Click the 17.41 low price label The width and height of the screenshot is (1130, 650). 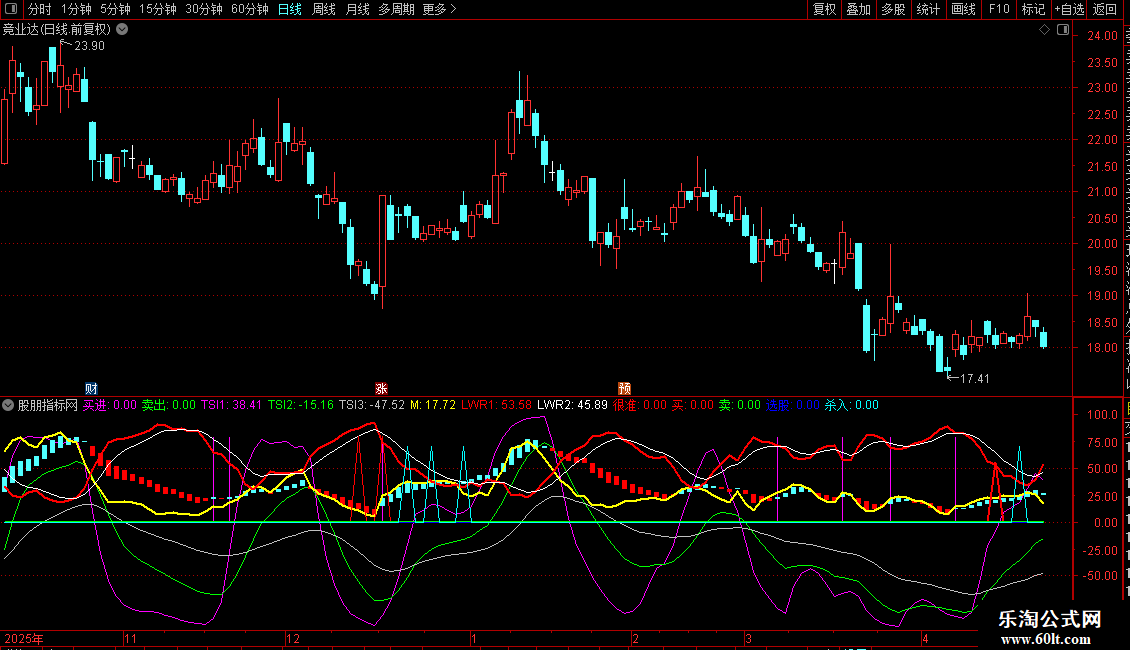tap(974, 379)
